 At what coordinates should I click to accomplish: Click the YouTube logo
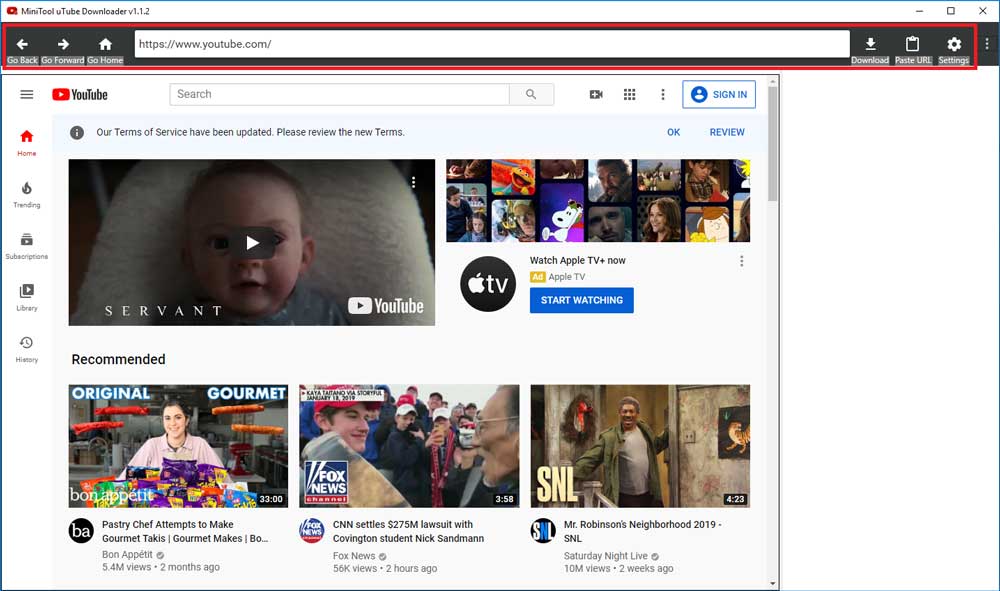[80, 94]
